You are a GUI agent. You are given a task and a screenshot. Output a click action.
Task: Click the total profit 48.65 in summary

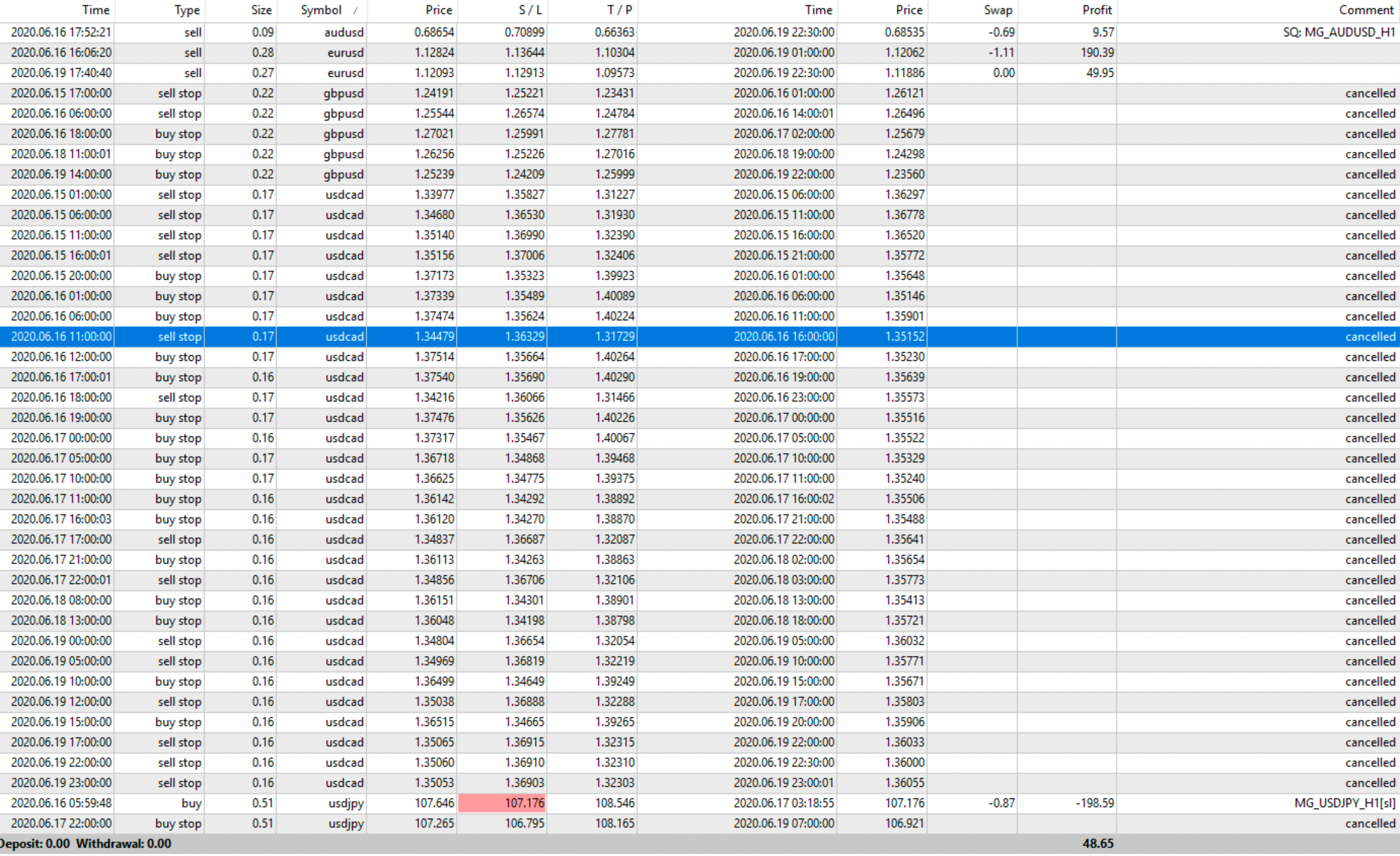click(x=1097, y=844)
